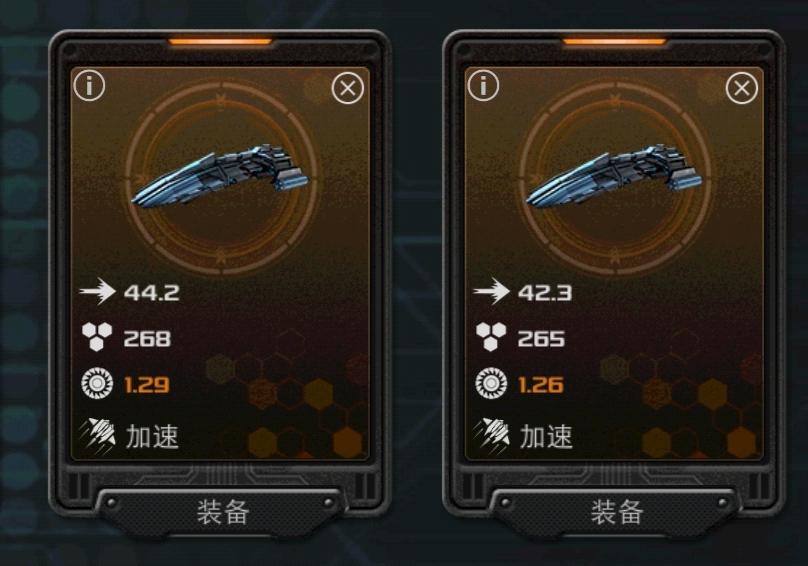
Task: Tap the hexagon cargo icon beside 268
Action: [97, 337]
